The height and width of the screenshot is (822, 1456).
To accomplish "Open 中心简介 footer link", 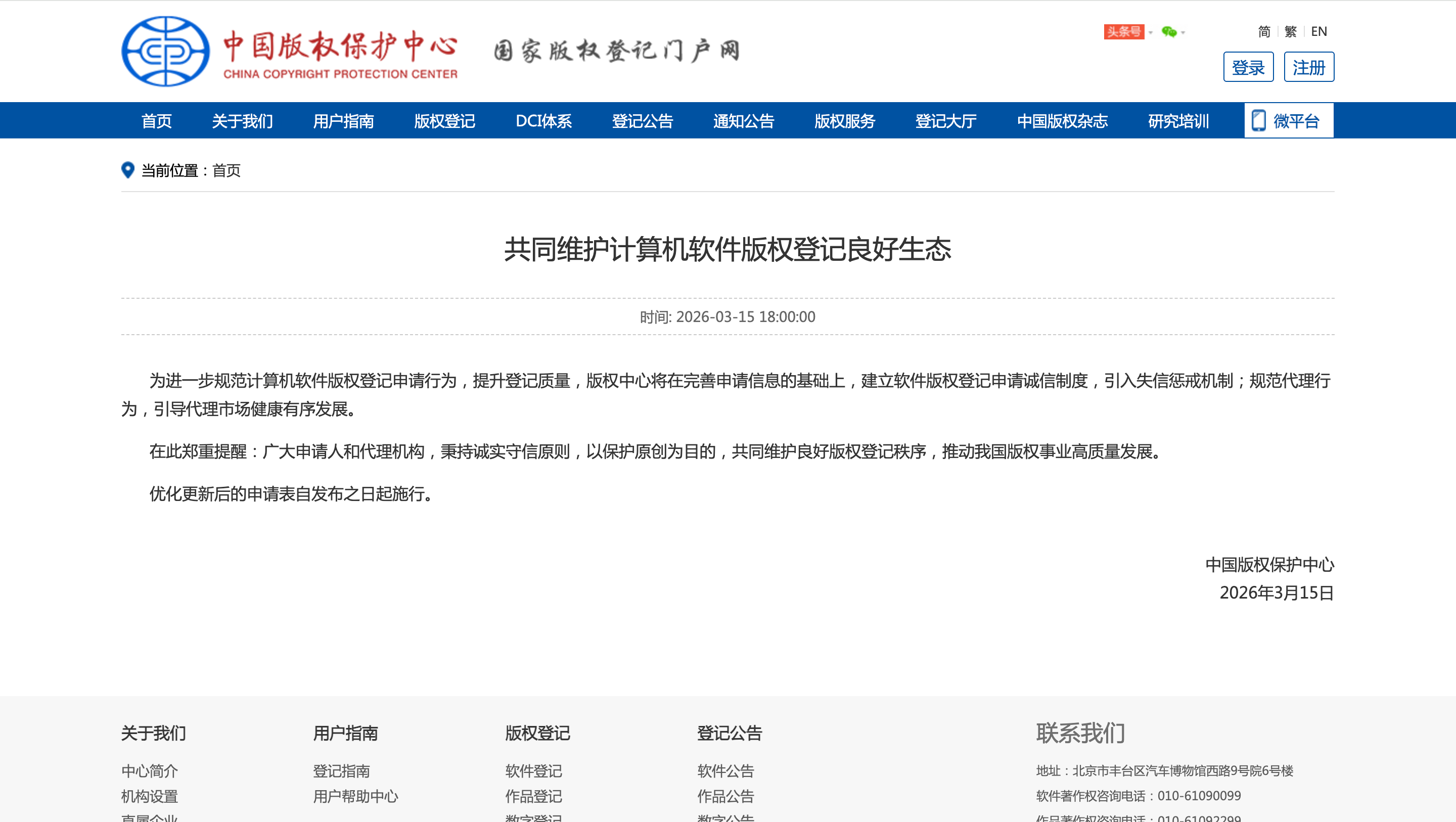I will (149, 770).
